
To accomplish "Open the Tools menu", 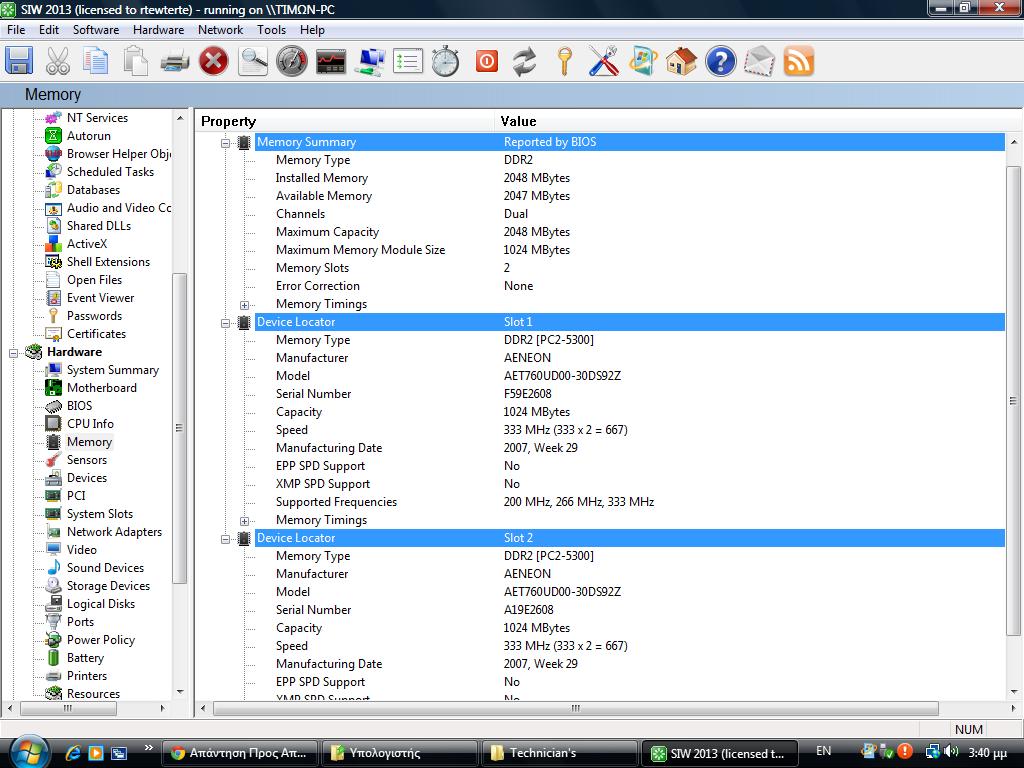I will click(271, 29).
